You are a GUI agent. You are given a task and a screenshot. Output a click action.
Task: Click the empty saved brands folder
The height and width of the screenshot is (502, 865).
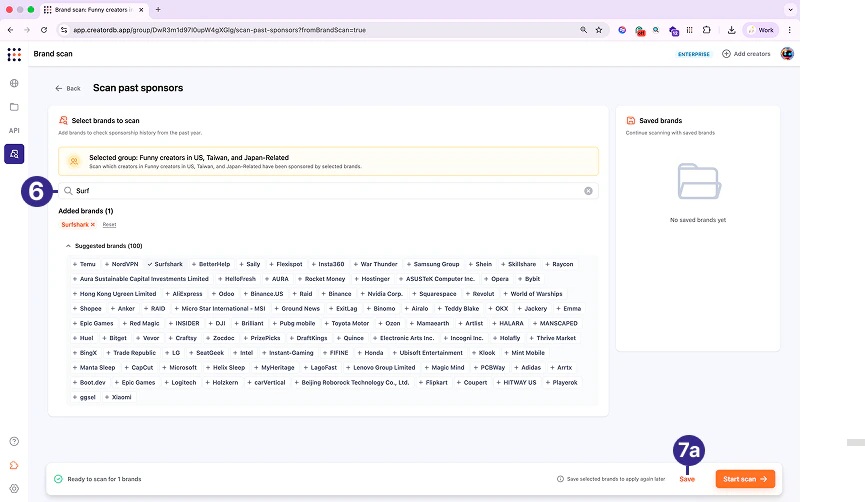(698, 181)
